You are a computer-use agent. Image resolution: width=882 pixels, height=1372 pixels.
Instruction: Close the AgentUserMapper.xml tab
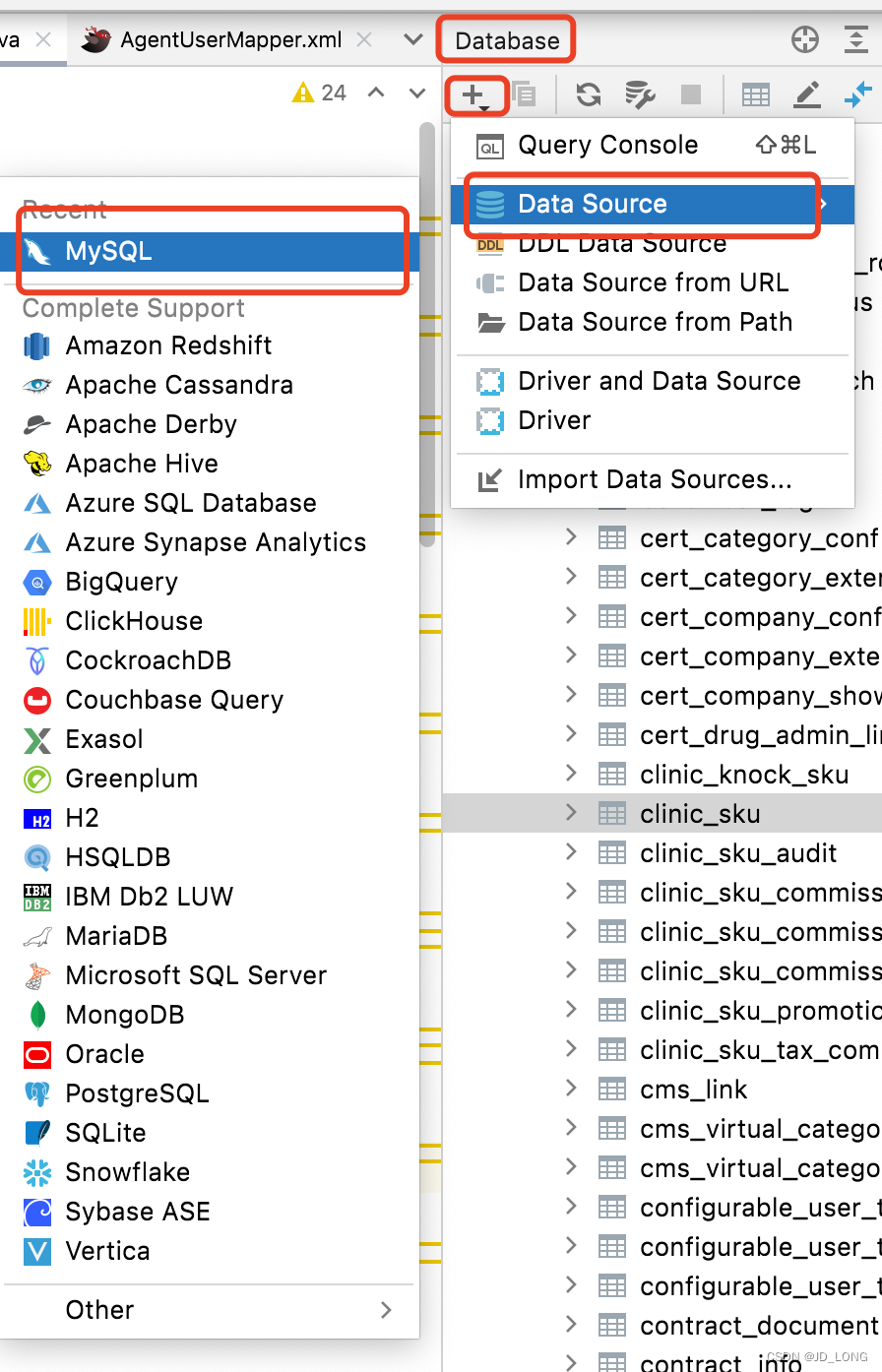(x=364, y=40)
